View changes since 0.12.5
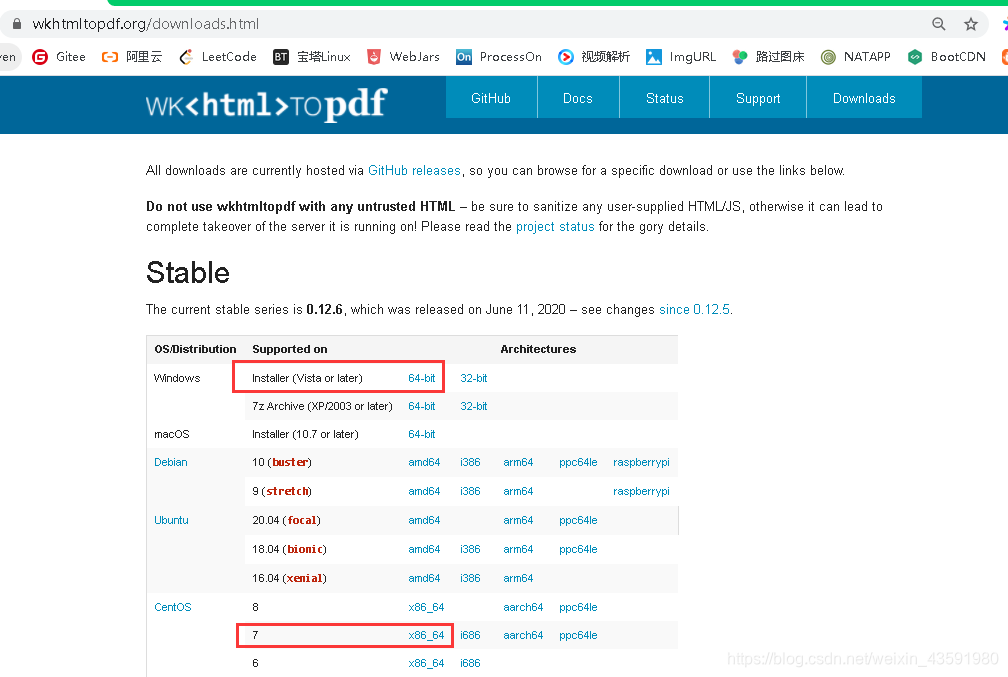The height and width of the screenshot is (677, 1008). (x=694, y=310)
